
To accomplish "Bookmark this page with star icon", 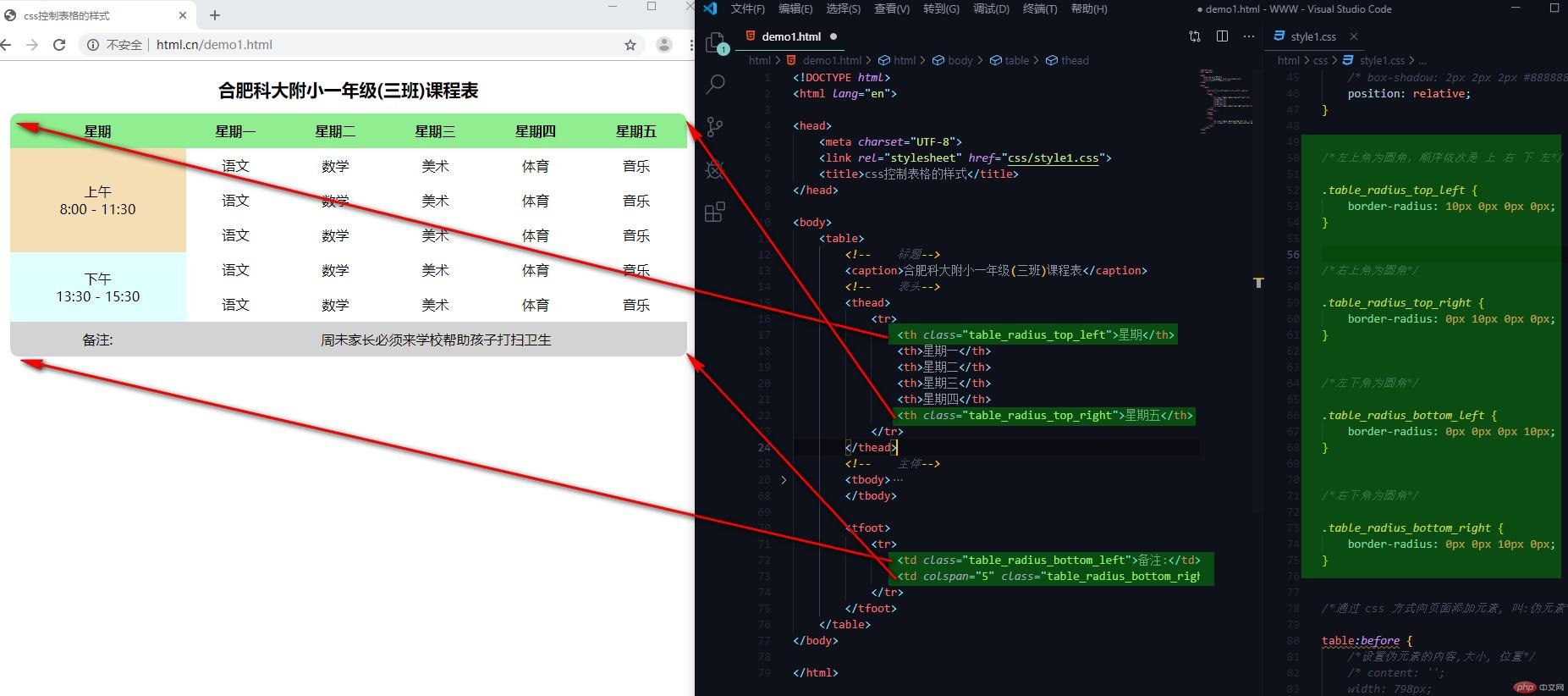I will click(630, 45).
